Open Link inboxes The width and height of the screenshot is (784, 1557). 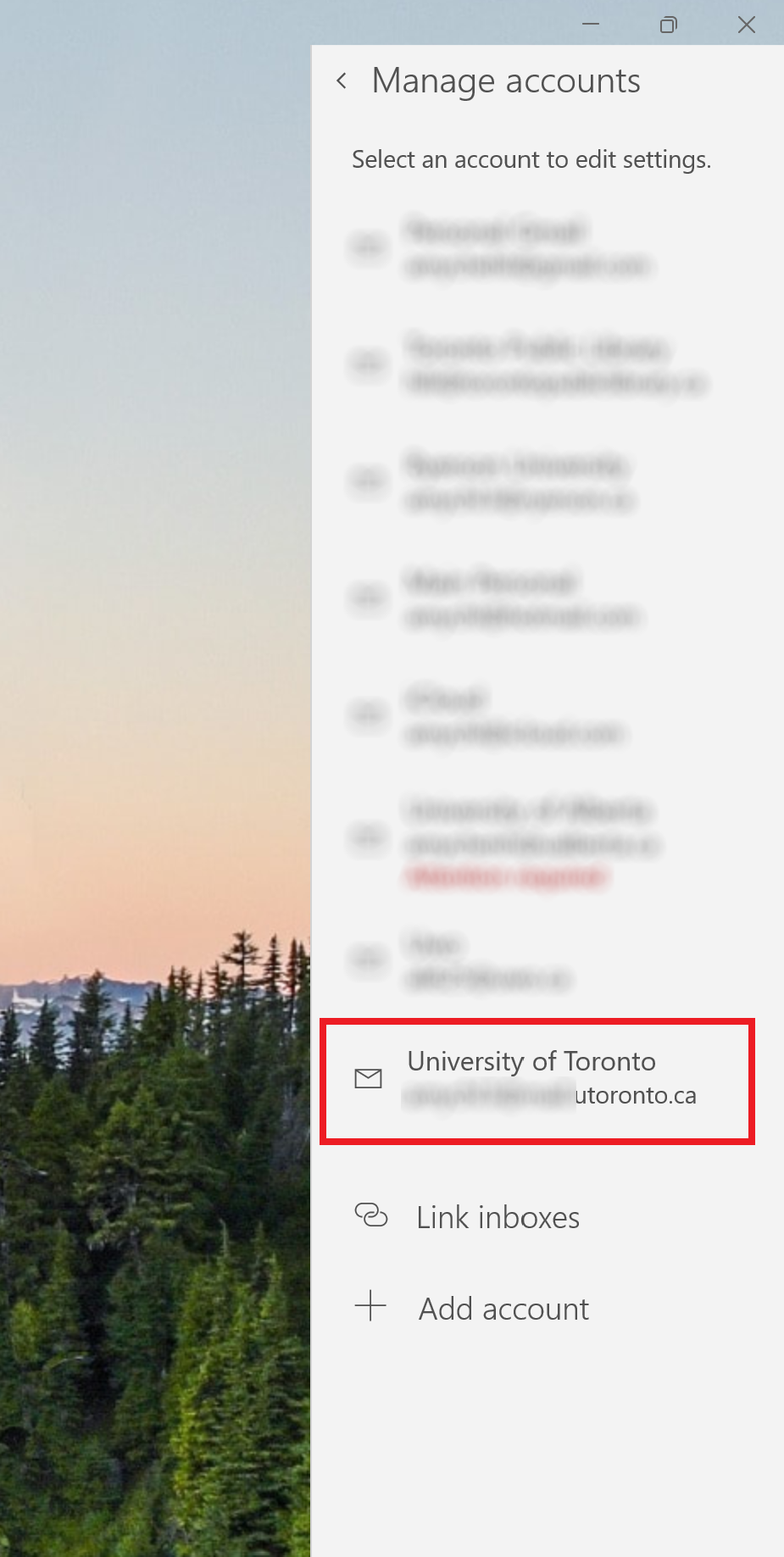[x=498, y=1217]
